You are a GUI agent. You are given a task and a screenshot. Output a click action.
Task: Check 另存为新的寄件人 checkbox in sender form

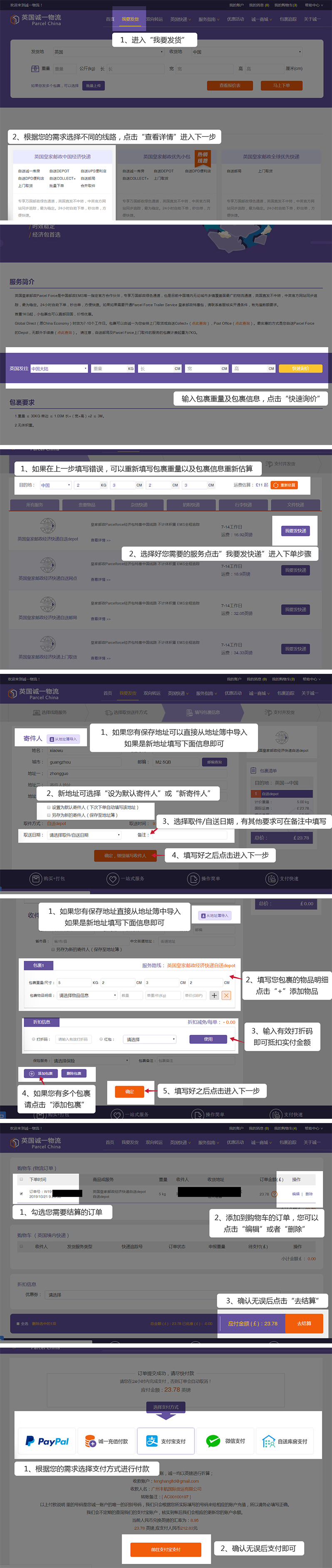[49, 815]
